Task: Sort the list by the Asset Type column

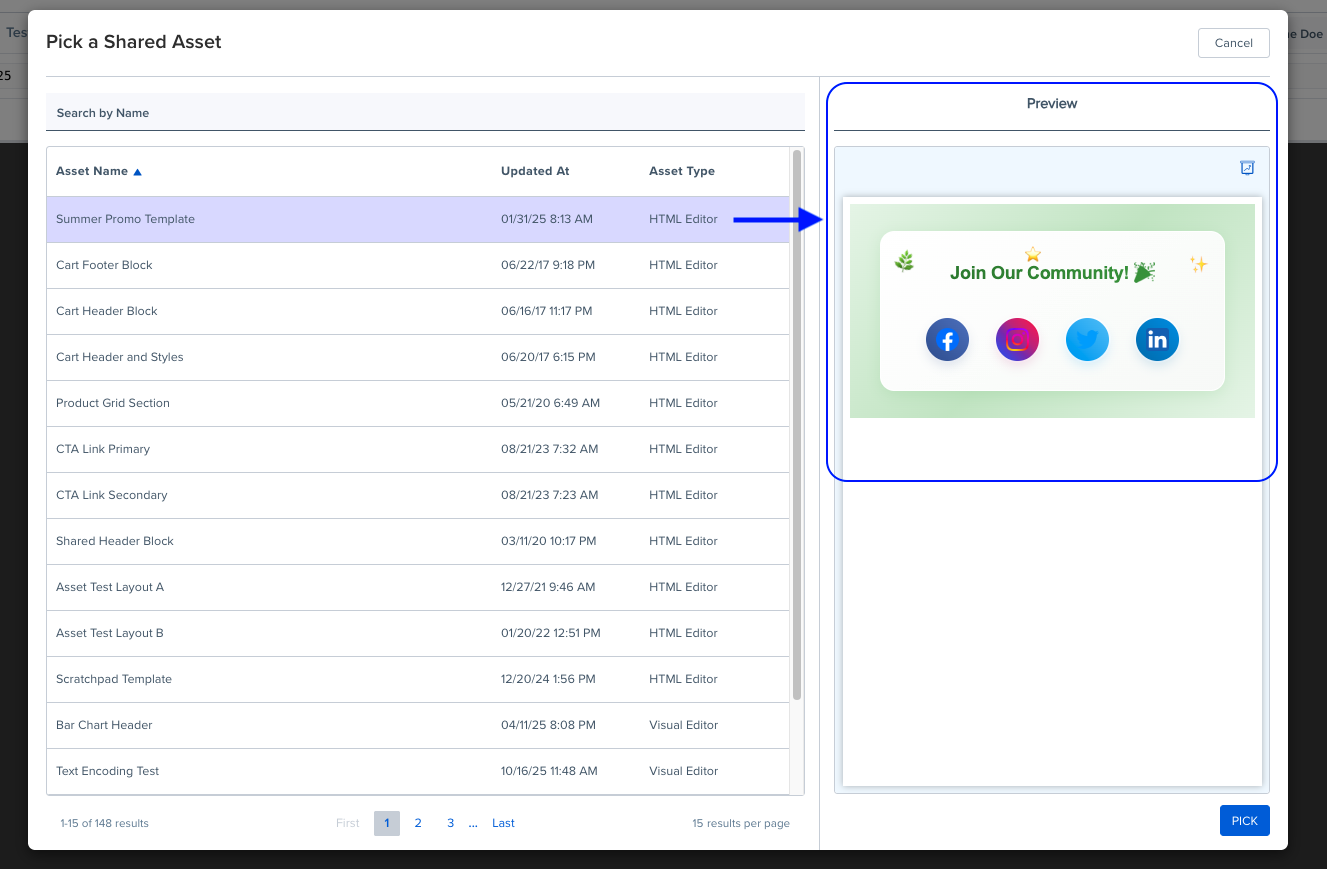Action: click(681, 170)
